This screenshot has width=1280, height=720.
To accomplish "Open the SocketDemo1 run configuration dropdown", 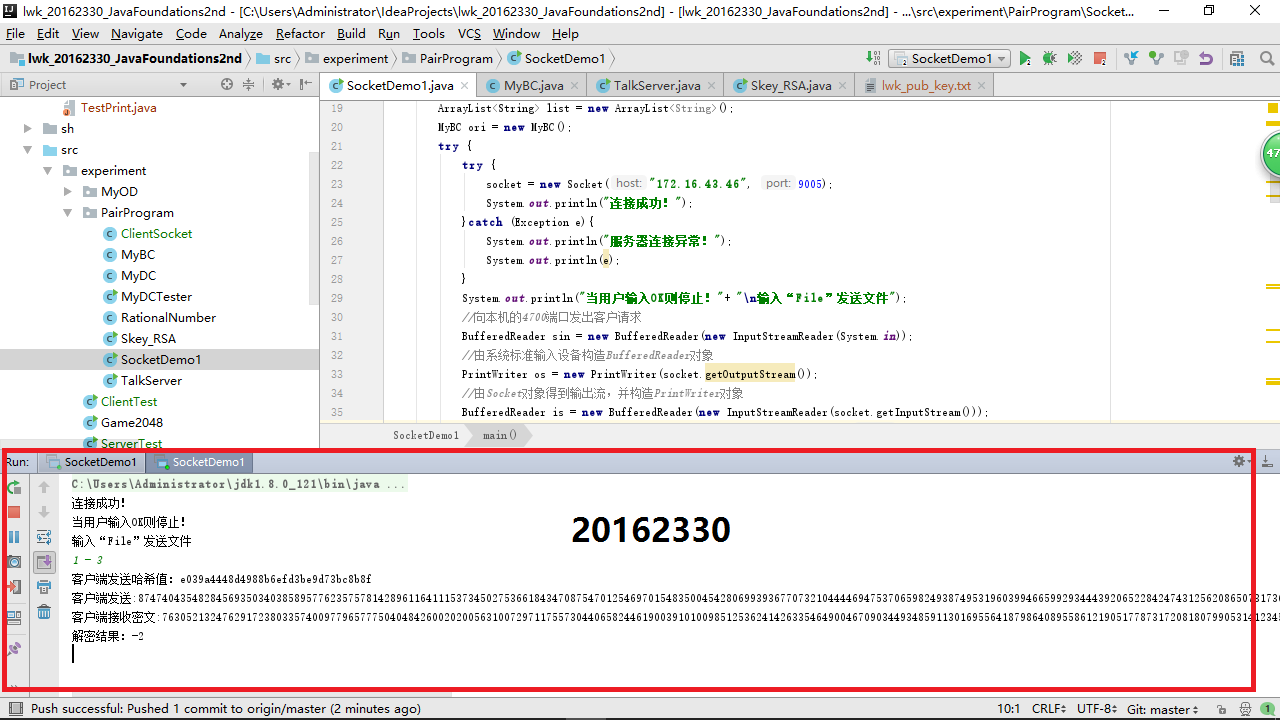I will (x=950, y=59).
